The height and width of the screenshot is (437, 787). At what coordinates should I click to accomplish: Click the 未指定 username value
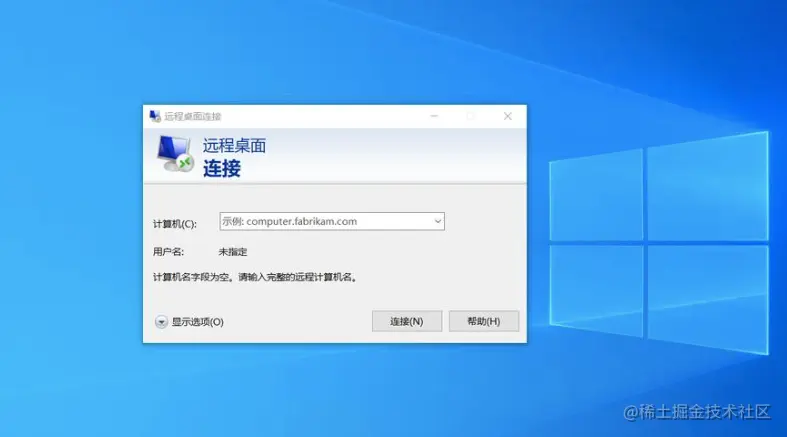coord(233,252)
